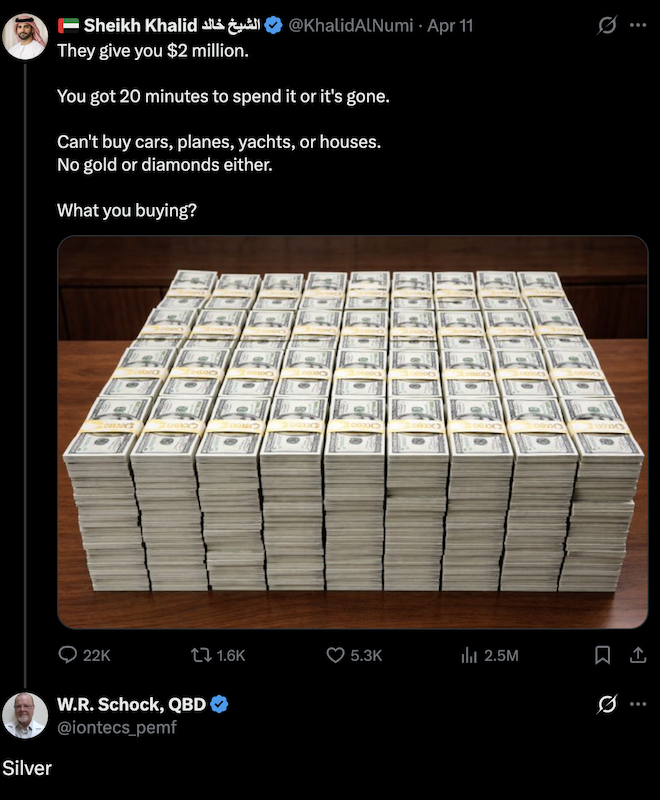660x800 pixels.
Task: Open more options on Sheikh Khalid's post
Action: [x=638, y=26]
